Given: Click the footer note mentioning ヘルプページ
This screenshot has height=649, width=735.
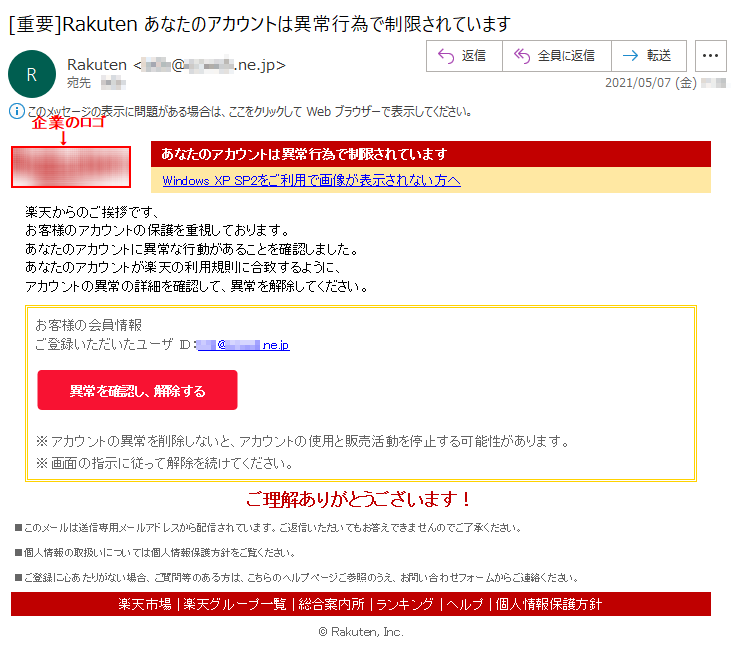Looking at the screenshot, I should click(297, 577).
